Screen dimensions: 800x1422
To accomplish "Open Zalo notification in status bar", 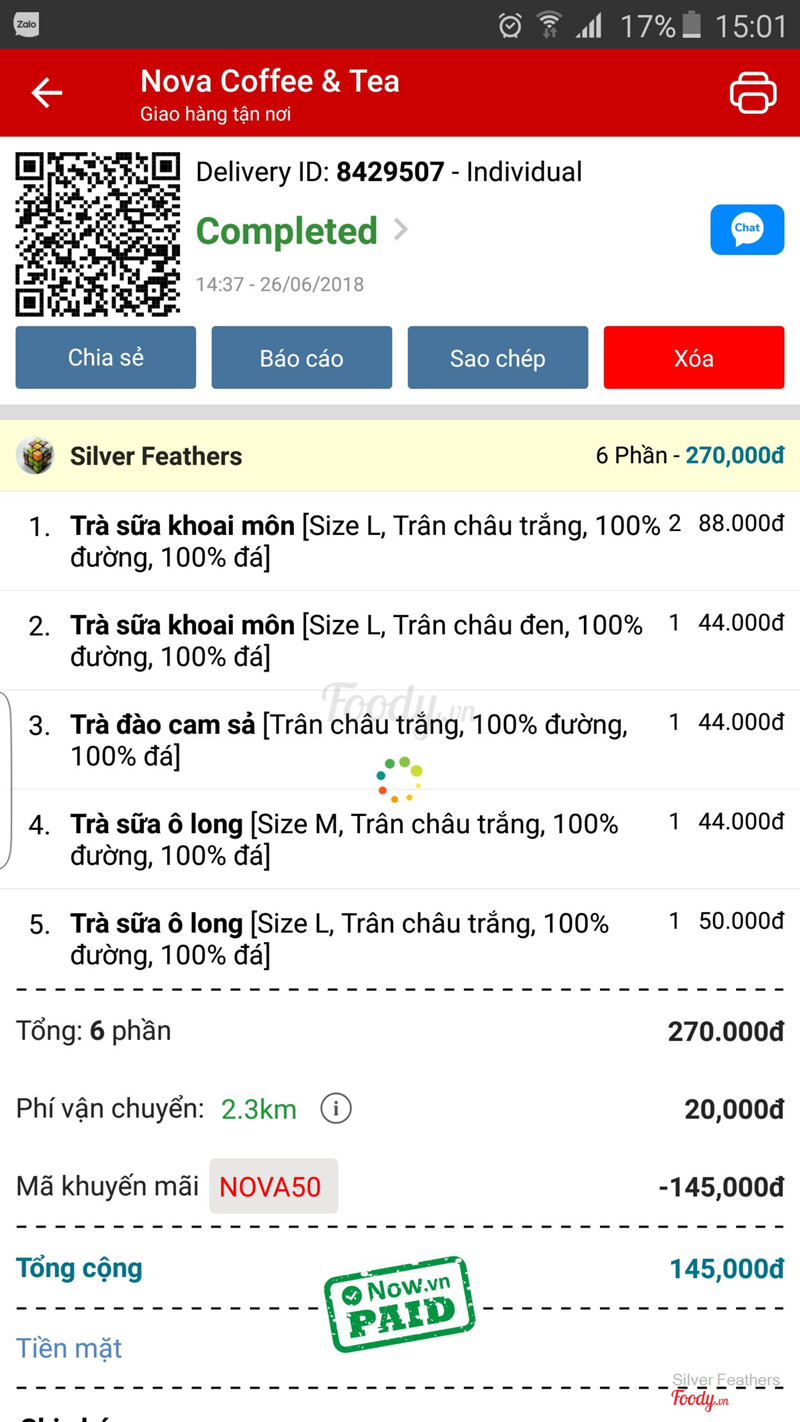I will click(26, 25).
